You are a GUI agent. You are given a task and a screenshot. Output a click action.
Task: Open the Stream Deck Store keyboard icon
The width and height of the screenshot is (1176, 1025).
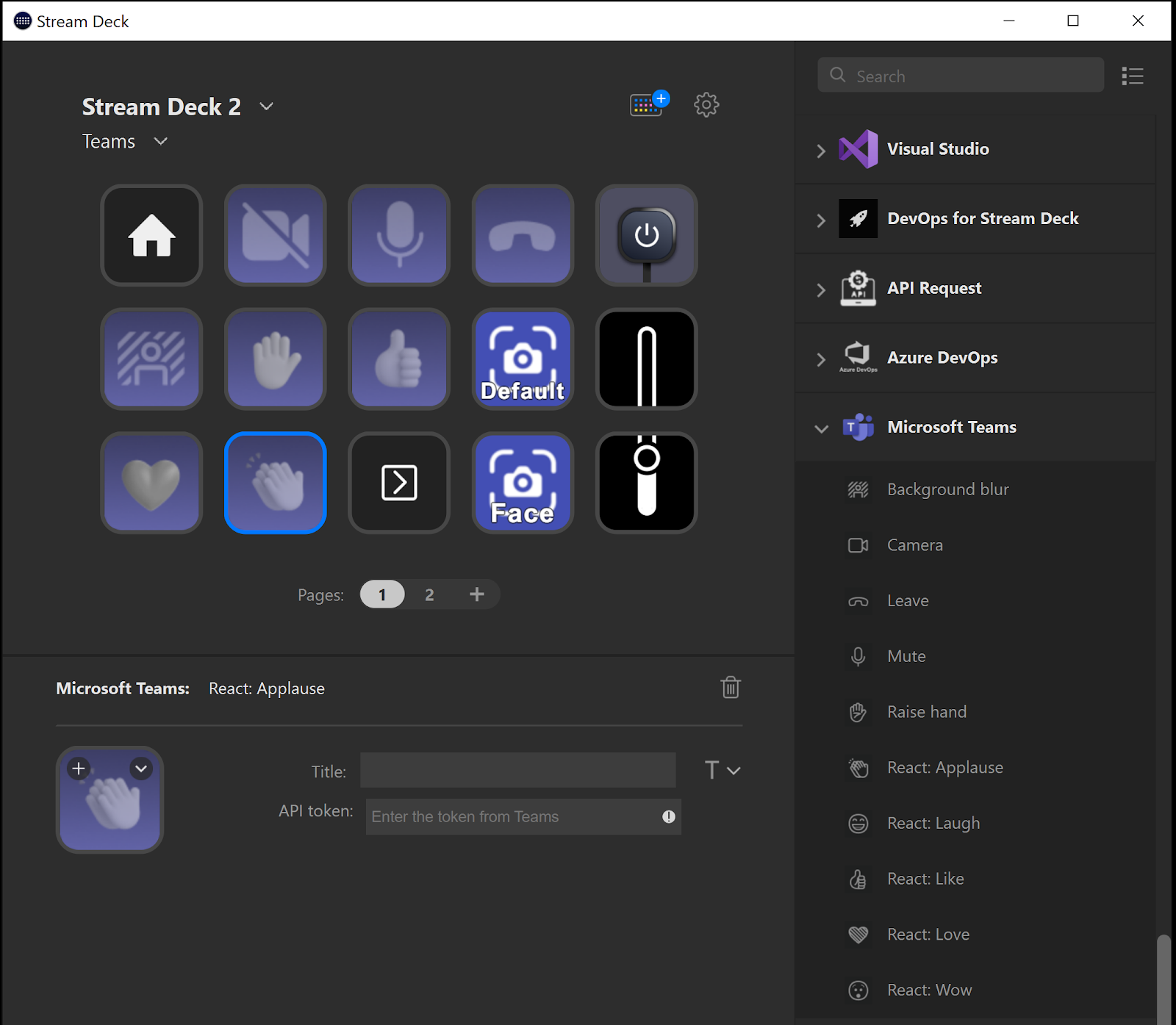(x=649, y=104)
